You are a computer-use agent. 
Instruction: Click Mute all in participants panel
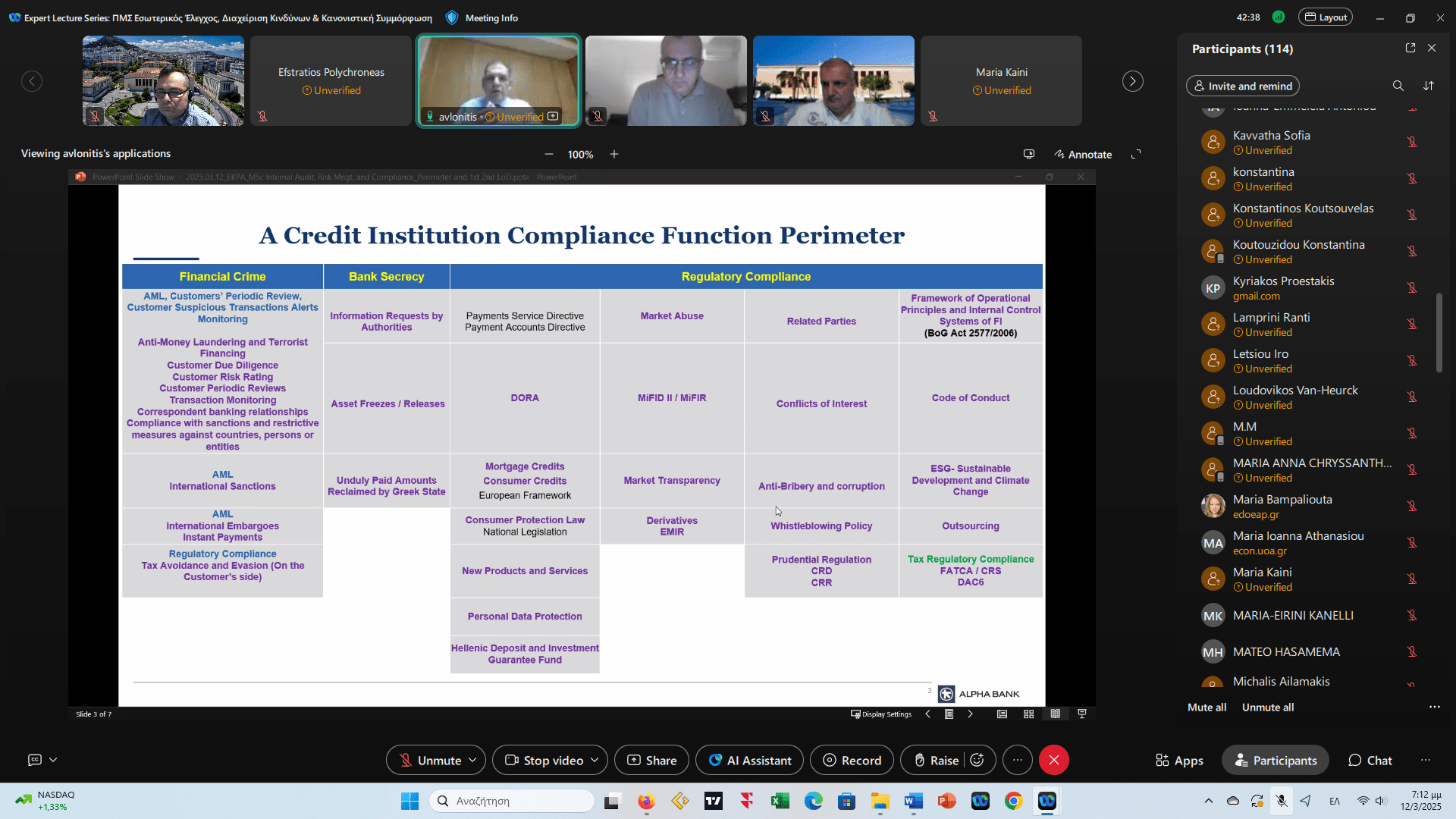pyautogui.click(x=1207, y=707)
